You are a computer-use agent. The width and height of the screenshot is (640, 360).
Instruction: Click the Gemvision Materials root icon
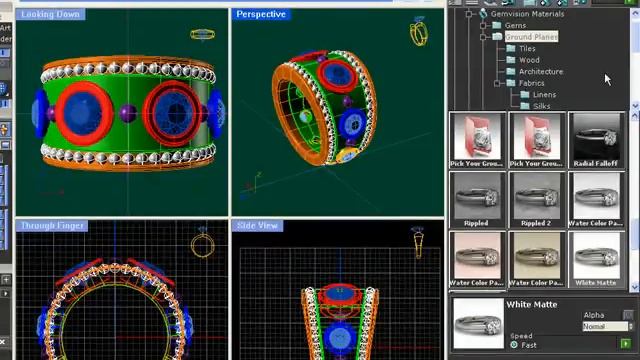click(x=483, y=13)
